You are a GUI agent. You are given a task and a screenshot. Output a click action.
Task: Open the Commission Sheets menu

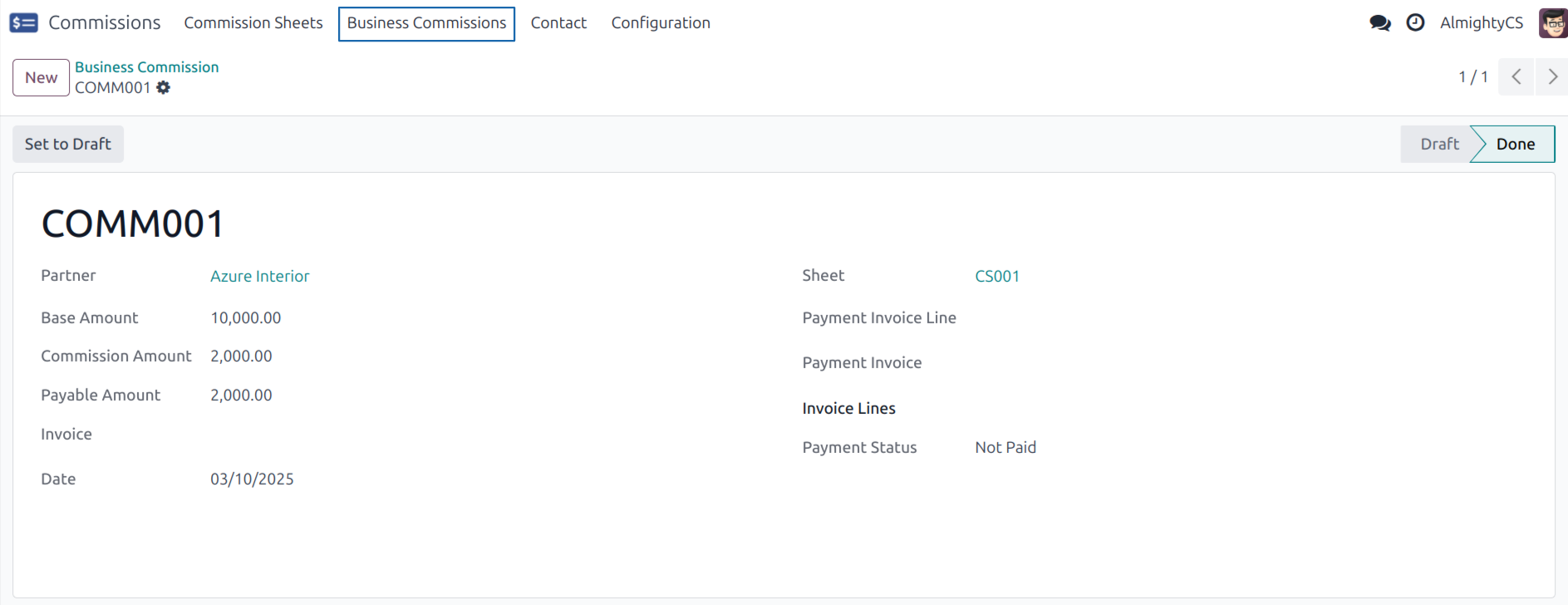253,23
